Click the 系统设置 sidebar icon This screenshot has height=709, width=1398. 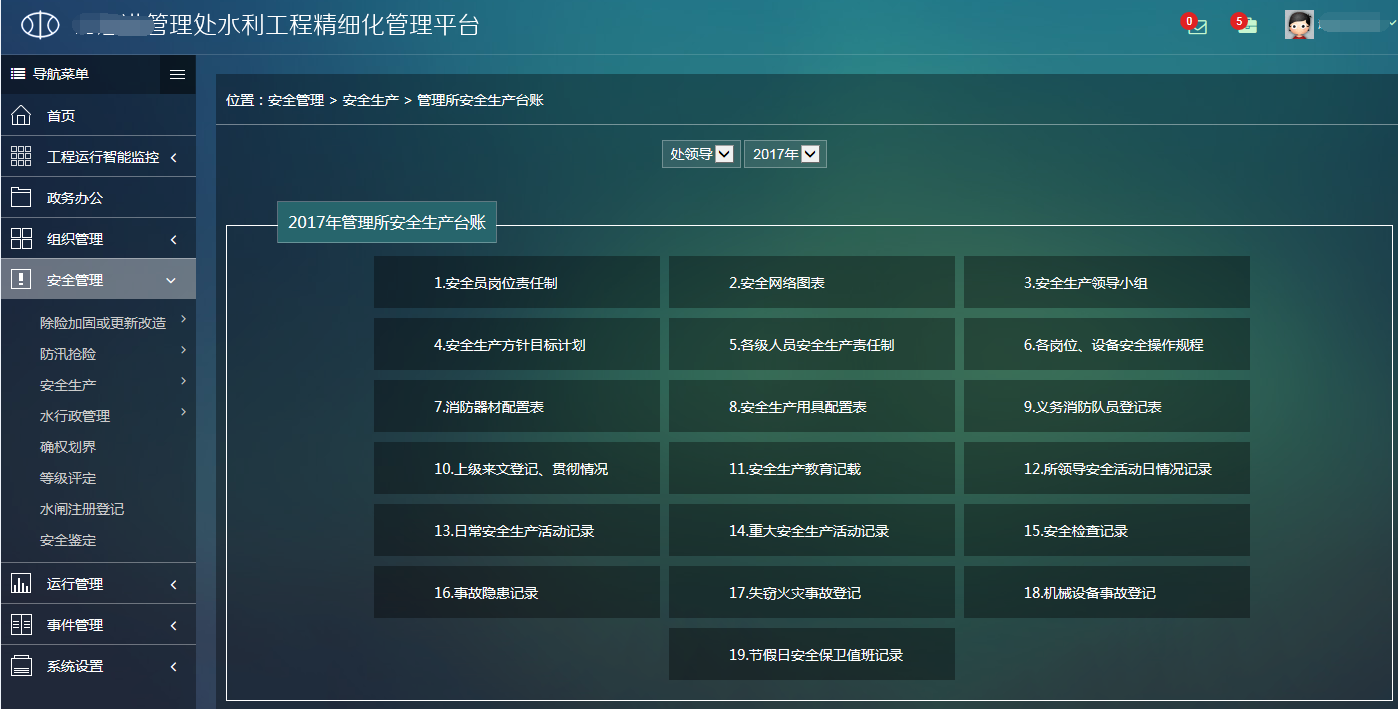click(21, 666)
